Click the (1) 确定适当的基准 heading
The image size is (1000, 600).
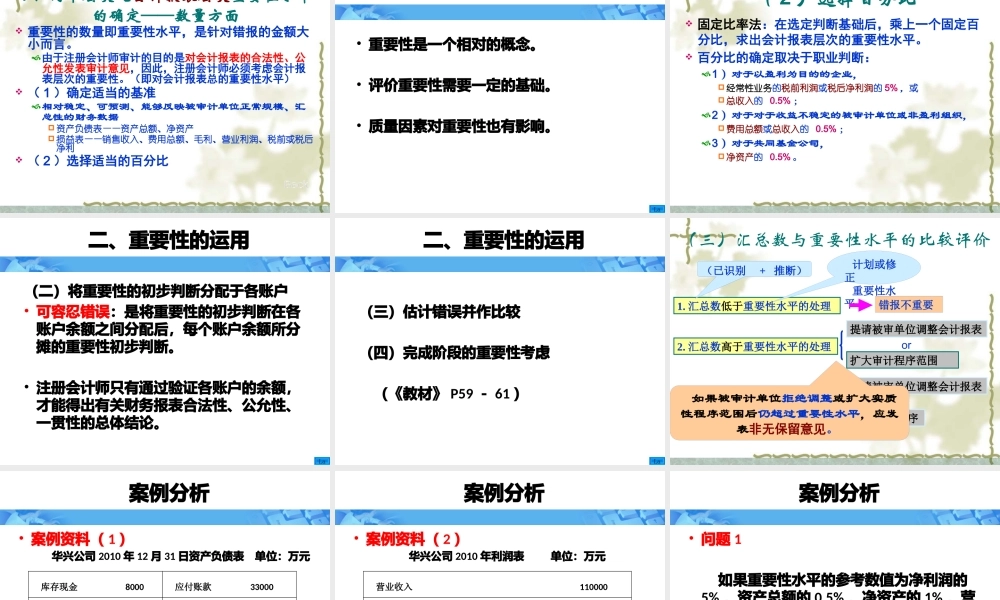[94, 92]
